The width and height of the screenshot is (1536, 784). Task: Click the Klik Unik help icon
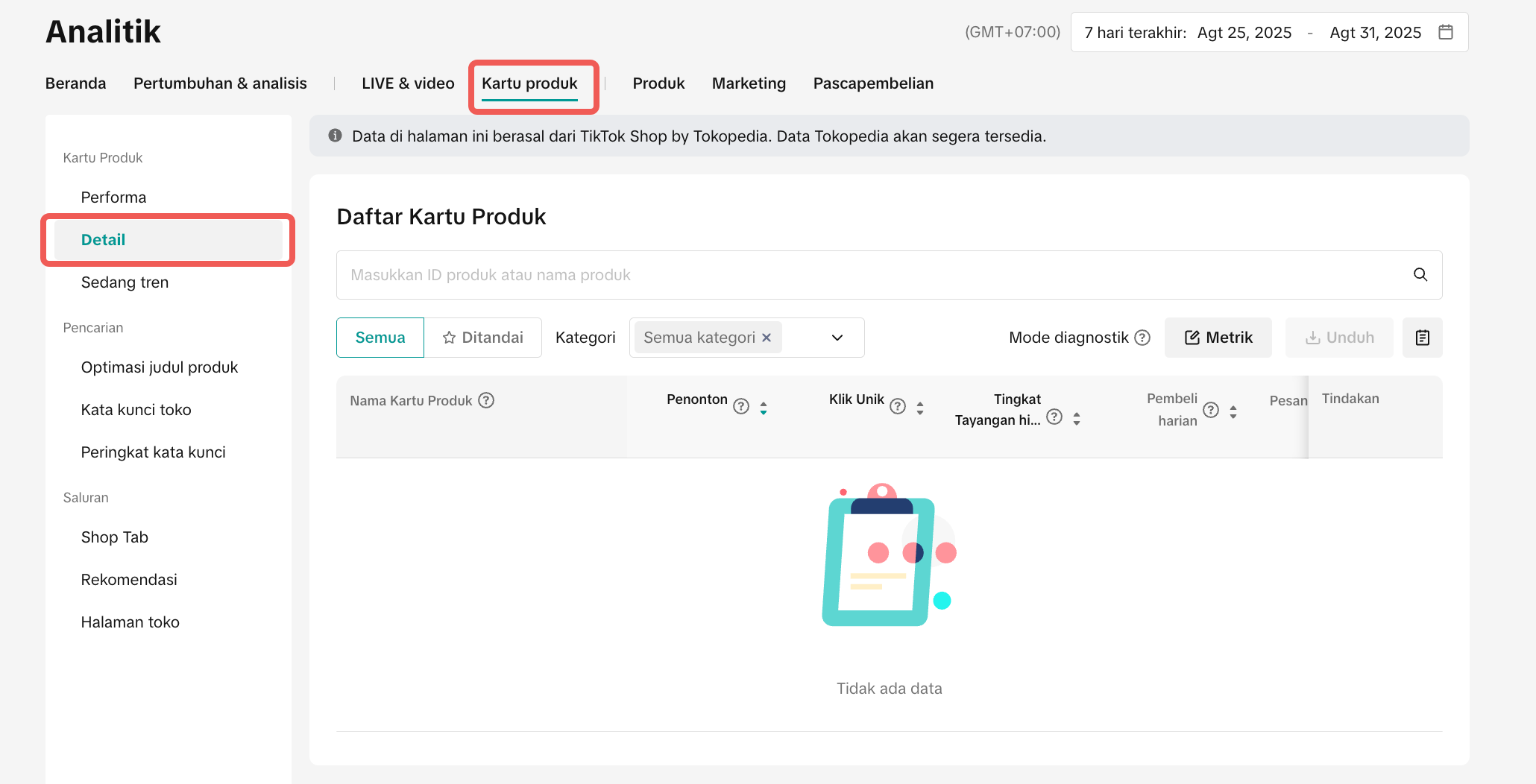pyautogui.click(x=898, y=406)
